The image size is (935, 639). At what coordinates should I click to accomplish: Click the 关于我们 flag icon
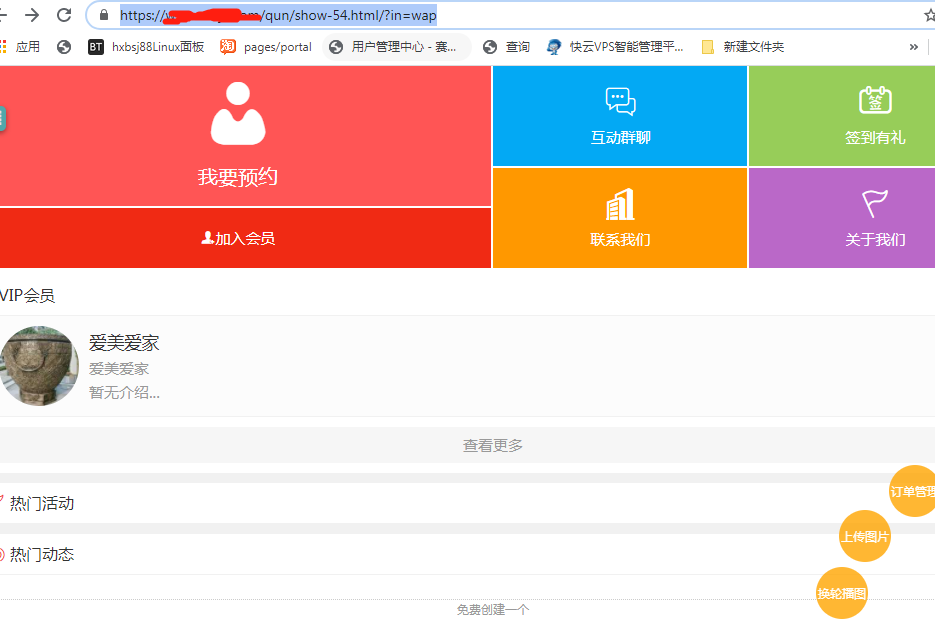(x=875, y=203)
